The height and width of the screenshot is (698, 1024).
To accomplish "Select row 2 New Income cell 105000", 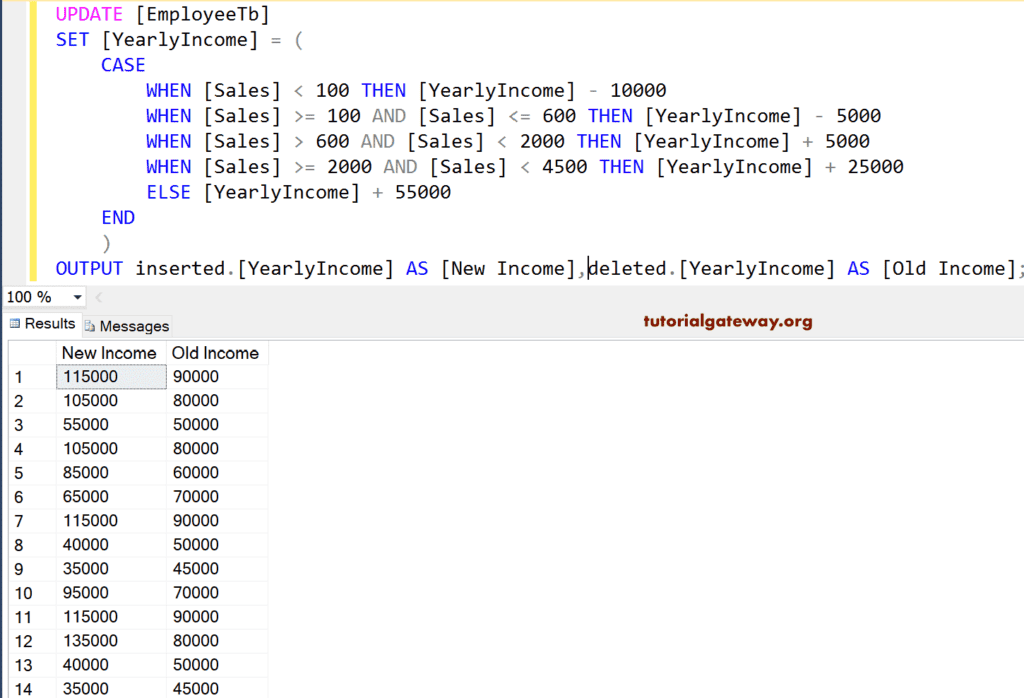I will [x=111, y=401].
